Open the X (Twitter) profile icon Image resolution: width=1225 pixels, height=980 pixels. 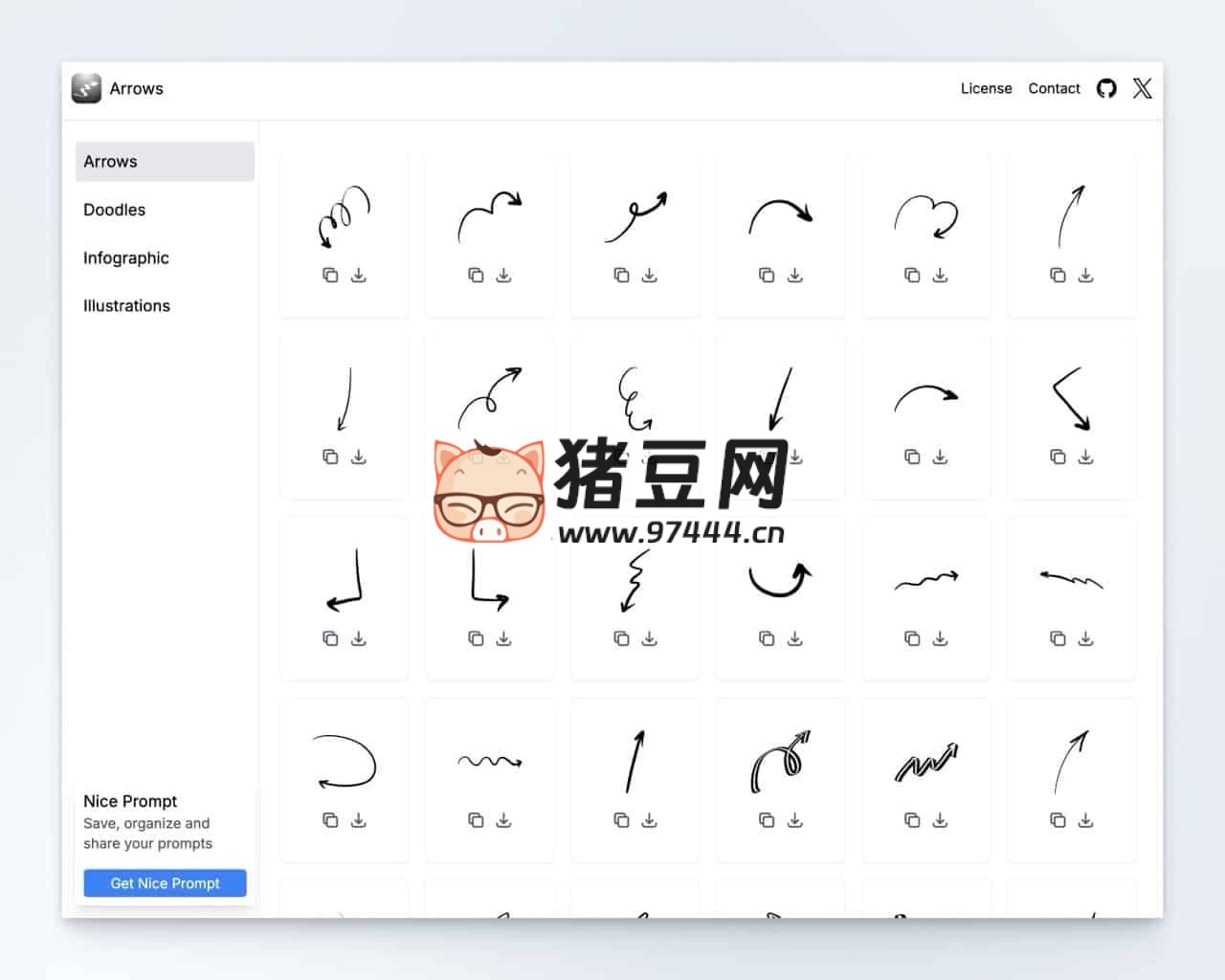click(1142, 88)
